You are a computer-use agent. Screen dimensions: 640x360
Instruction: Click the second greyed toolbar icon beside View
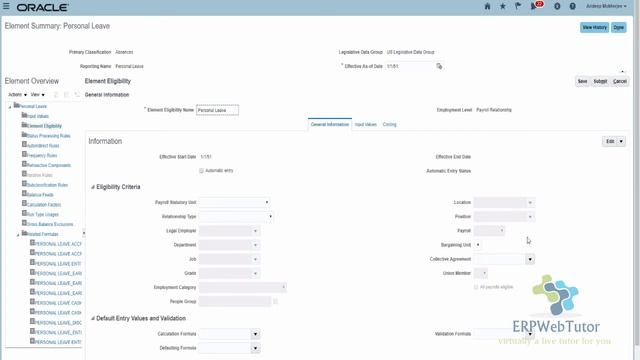pos(66,95)
